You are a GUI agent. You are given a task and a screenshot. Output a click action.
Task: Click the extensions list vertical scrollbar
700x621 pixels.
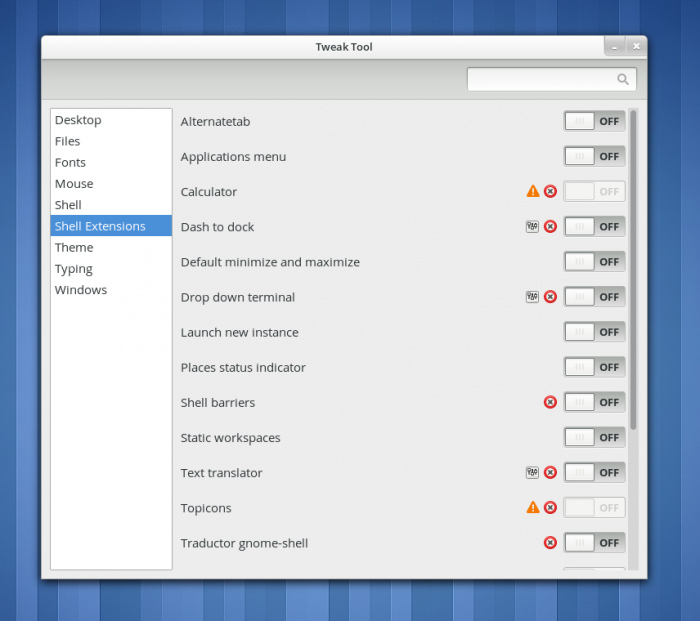tap(633, 270)
